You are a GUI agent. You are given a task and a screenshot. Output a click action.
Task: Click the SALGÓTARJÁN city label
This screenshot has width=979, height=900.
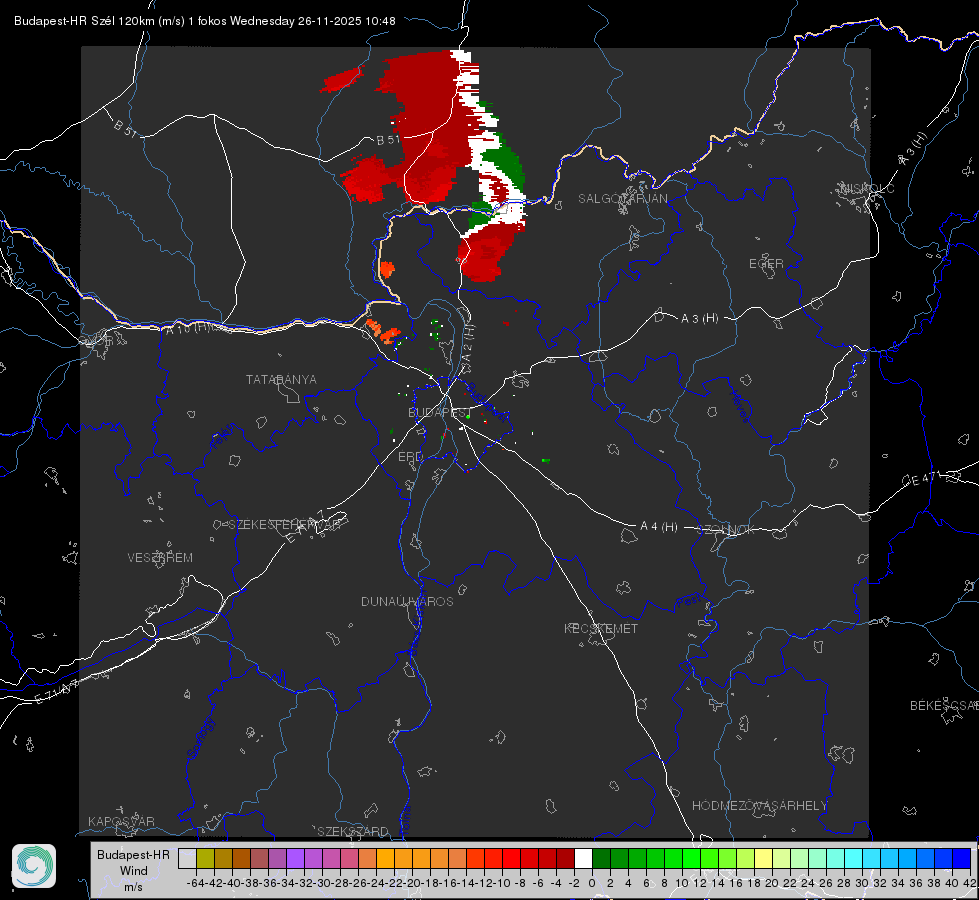622,199
